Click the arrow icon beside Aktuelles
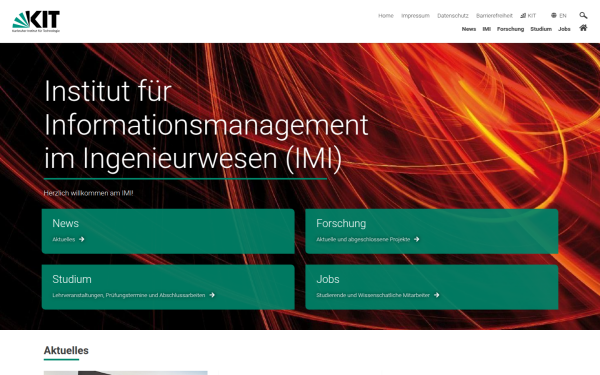Viewport: 600px width, 375px height. (x=82, y=239)
